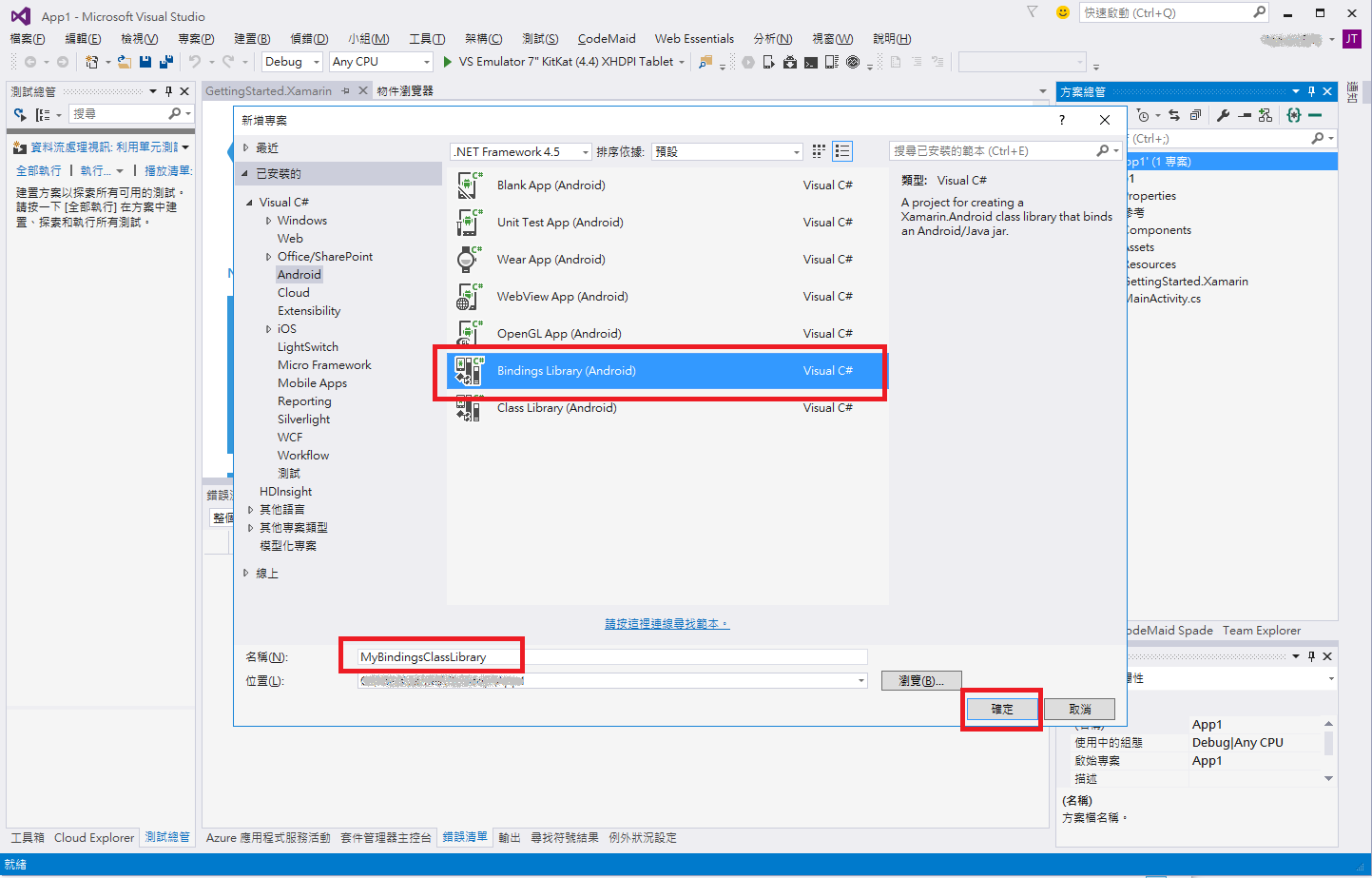Click the Collapse All icon in 方案總管
This screenshot has width=1372, height=878.
[1195, 115]
